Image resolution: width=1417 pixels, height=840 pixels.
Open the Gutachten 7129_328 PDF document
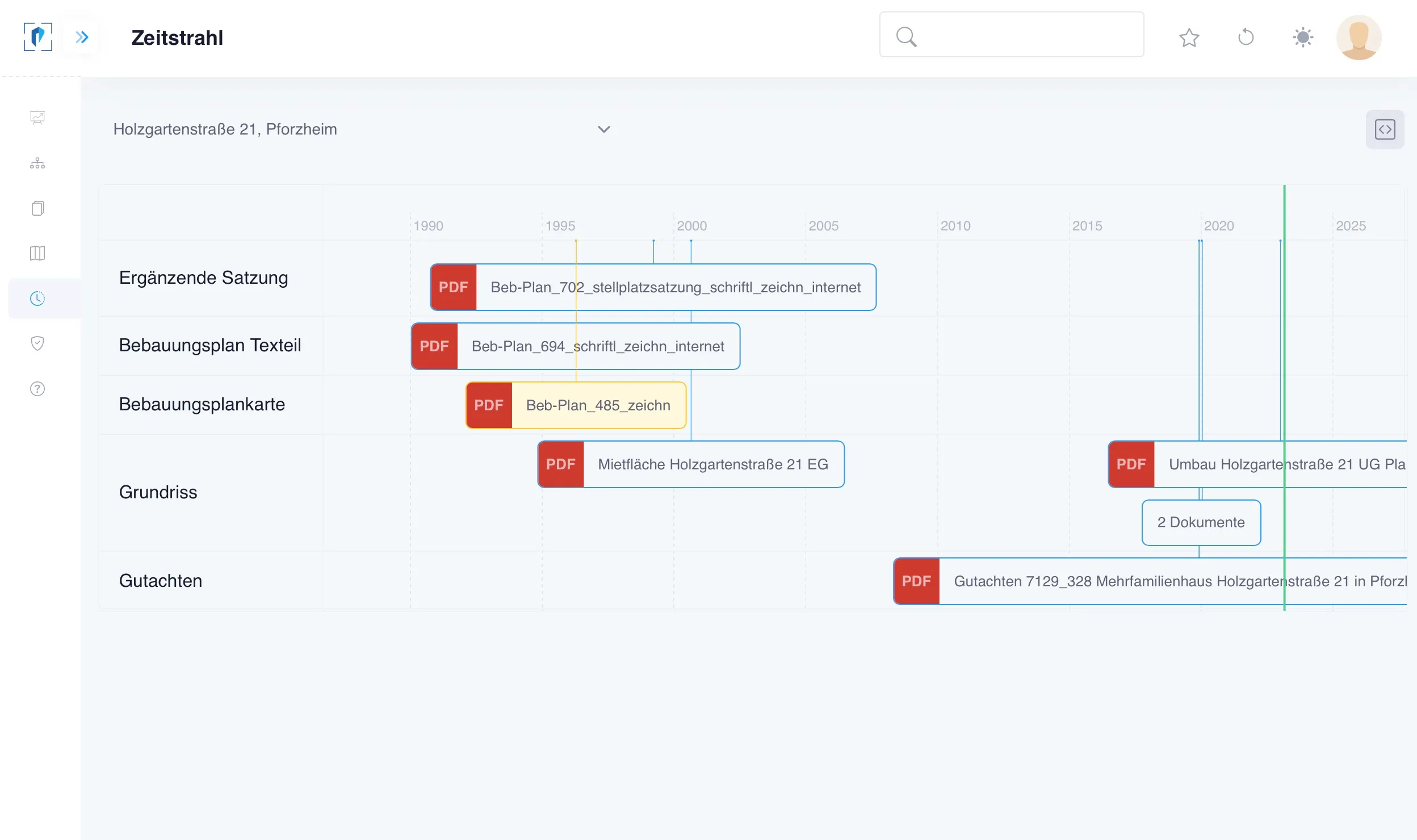1150,581
